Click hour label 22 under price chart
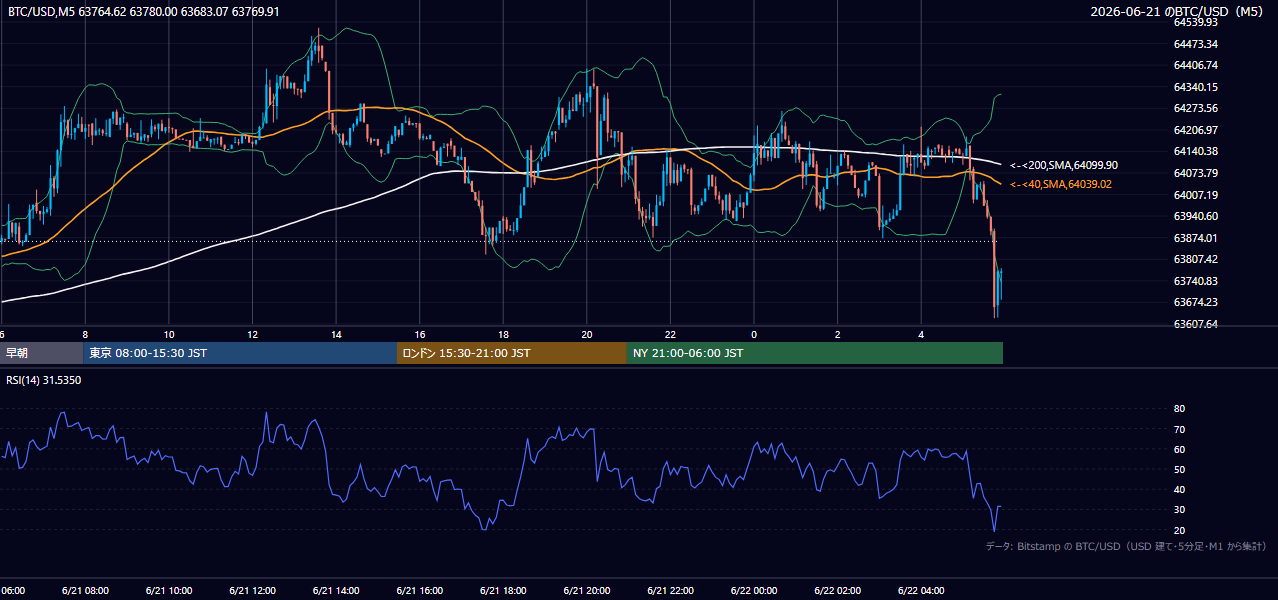The image size is (1278, 600). [671, 334]
